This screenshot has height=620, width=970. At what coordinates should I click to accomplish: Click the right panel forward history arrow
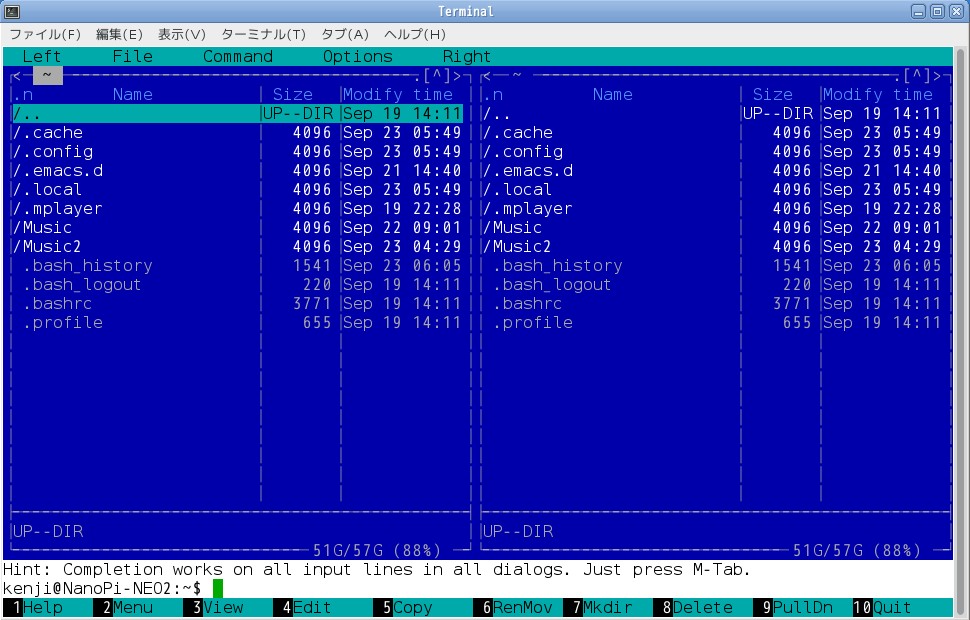(937, 76)
